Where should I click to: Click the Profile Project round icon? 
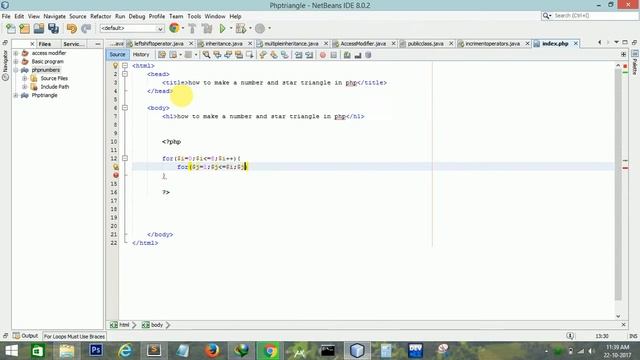click(x=260, y=28)
